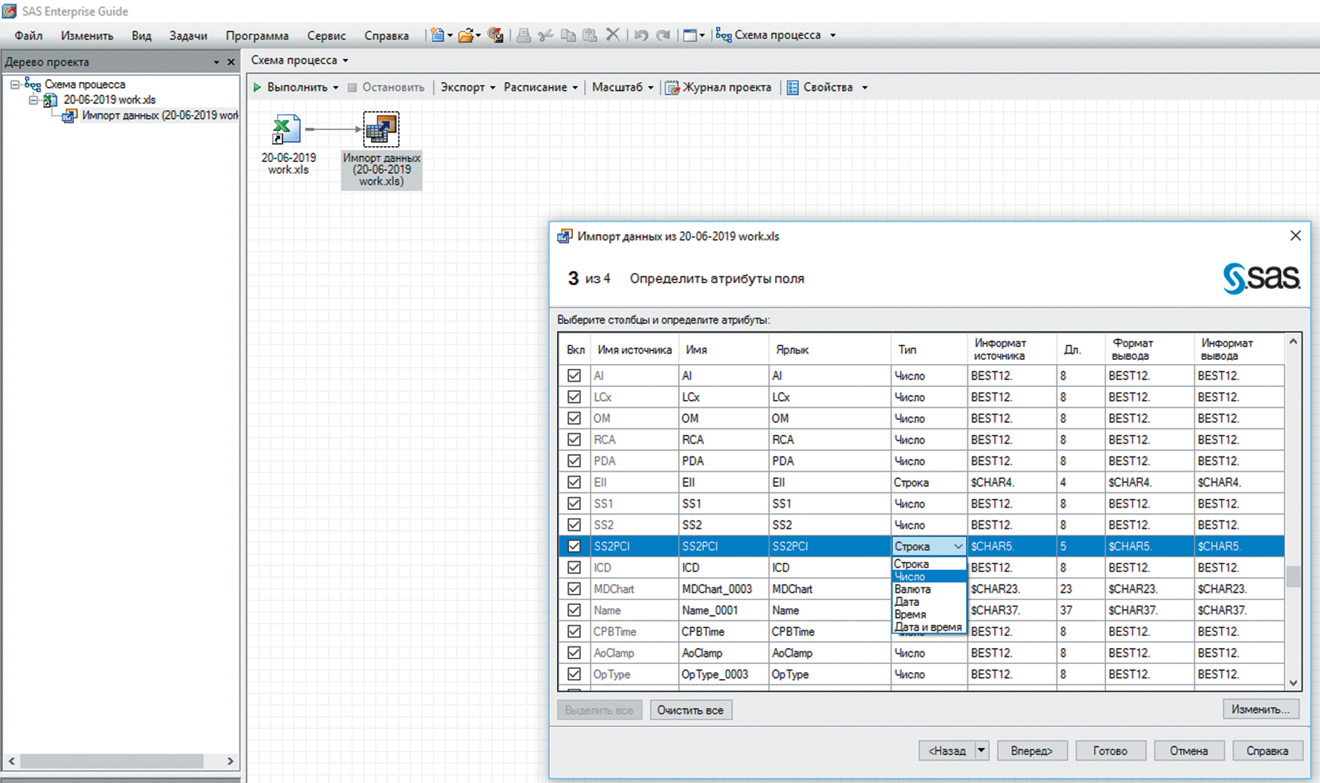Open the Задачи menu
The height and width of the screenshot is (783, 1320).
(188, 35)
